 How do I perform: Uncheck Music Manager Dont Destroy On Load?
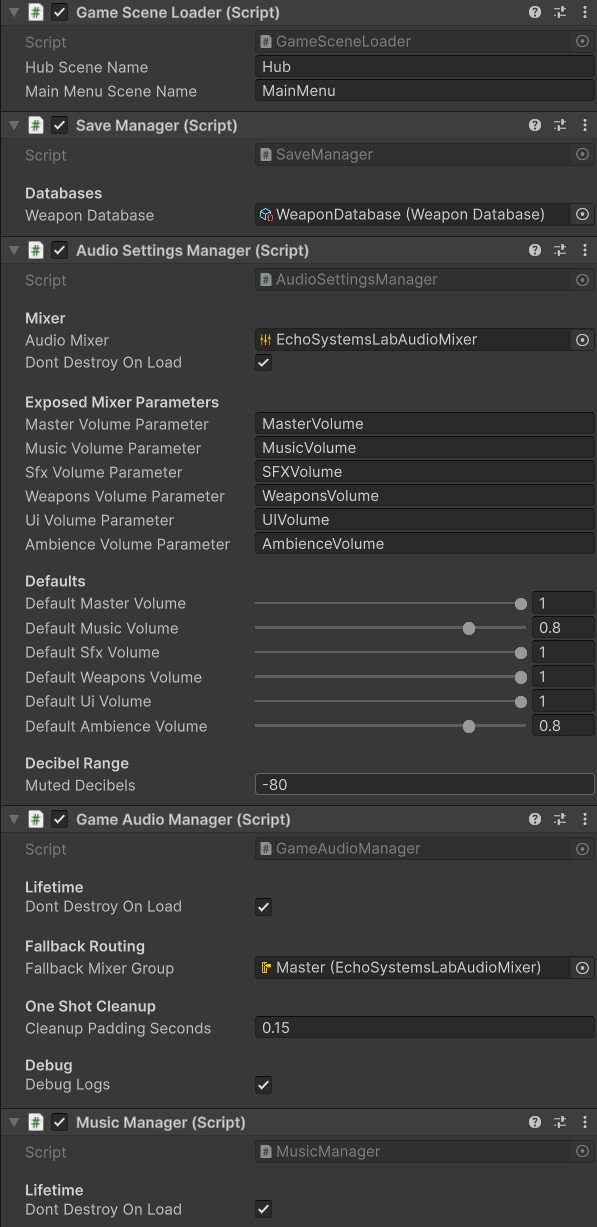pos(263,1210)
